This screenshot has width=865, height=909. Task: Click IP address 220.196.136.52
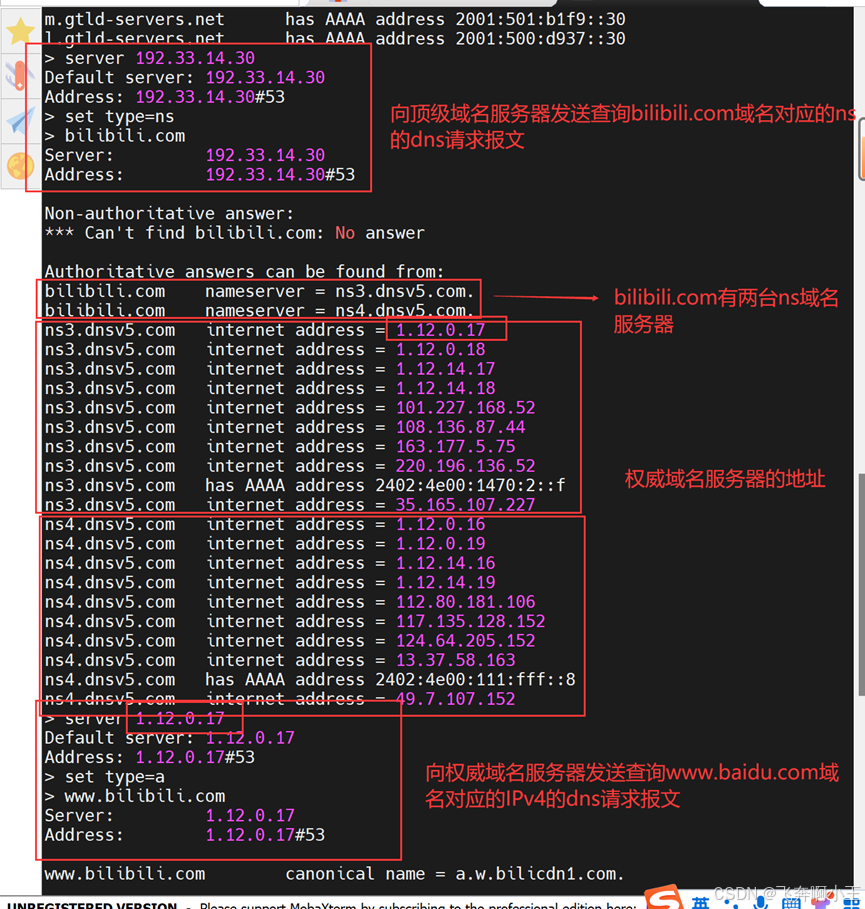(466, 466)
